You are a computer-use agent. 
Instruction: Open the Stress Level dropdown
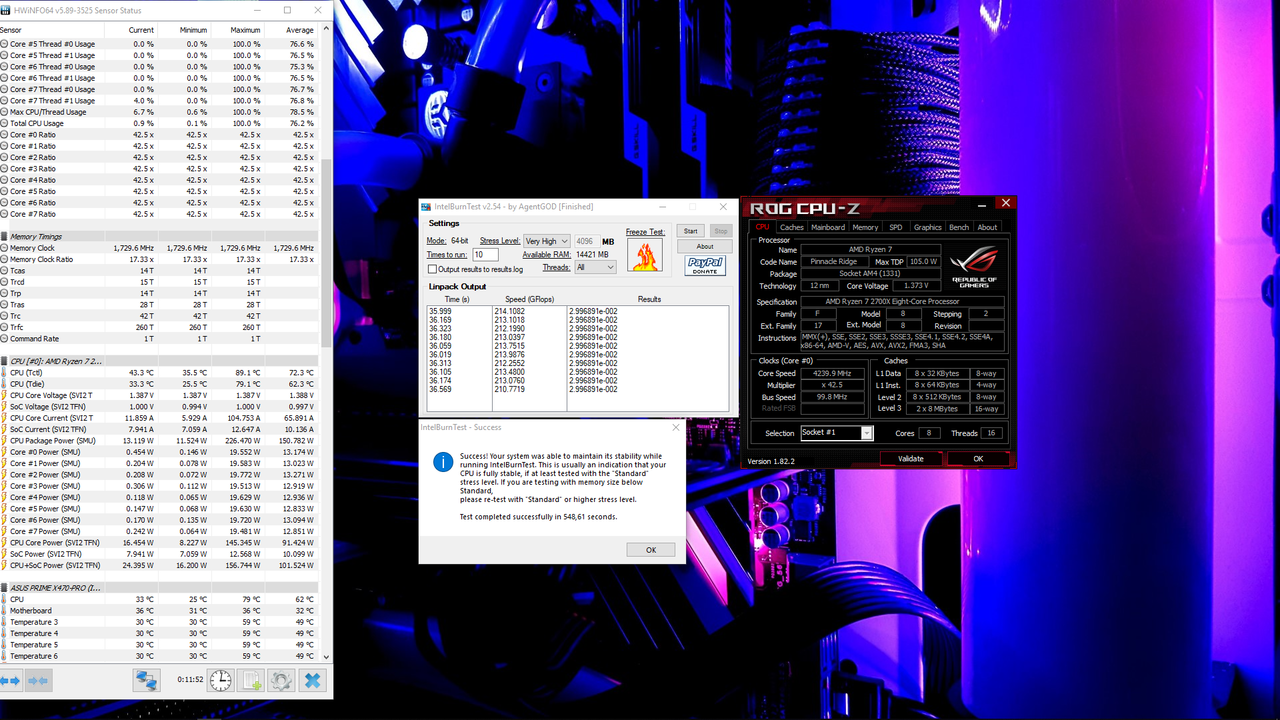pos(546,241)
